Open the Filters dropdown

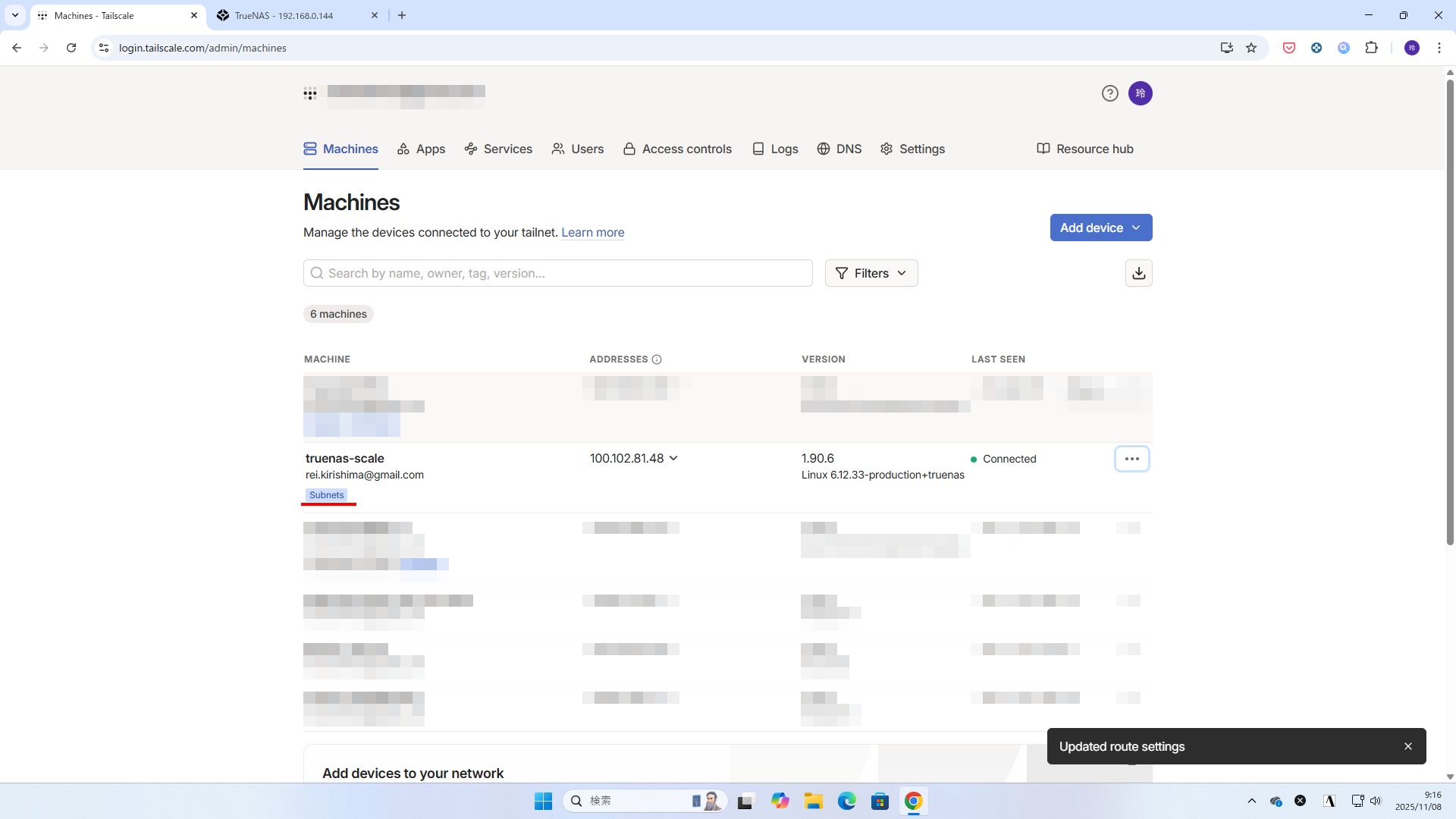(871, 273)
